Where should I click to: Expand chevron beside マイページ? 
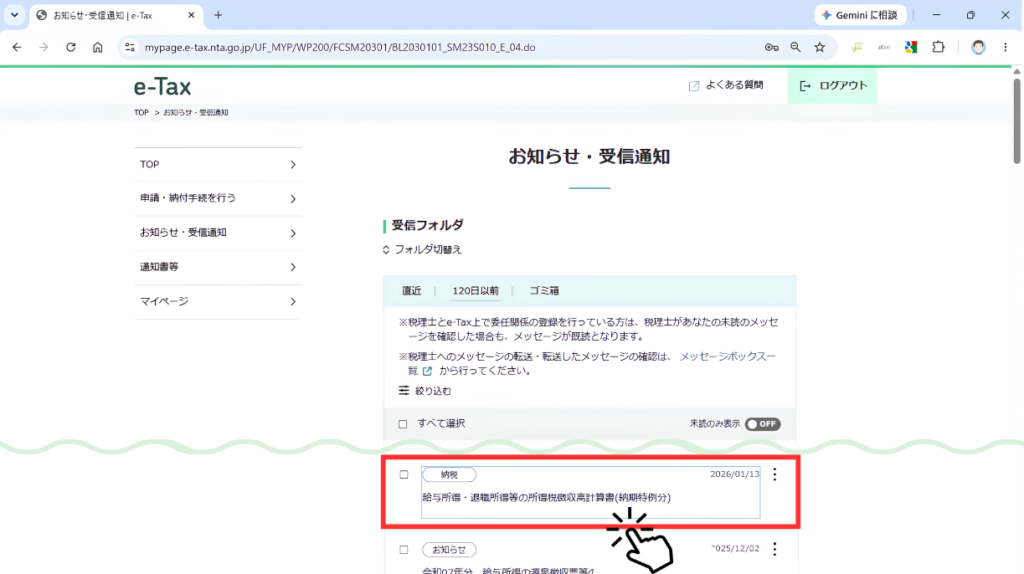click(x=293, y=302)
